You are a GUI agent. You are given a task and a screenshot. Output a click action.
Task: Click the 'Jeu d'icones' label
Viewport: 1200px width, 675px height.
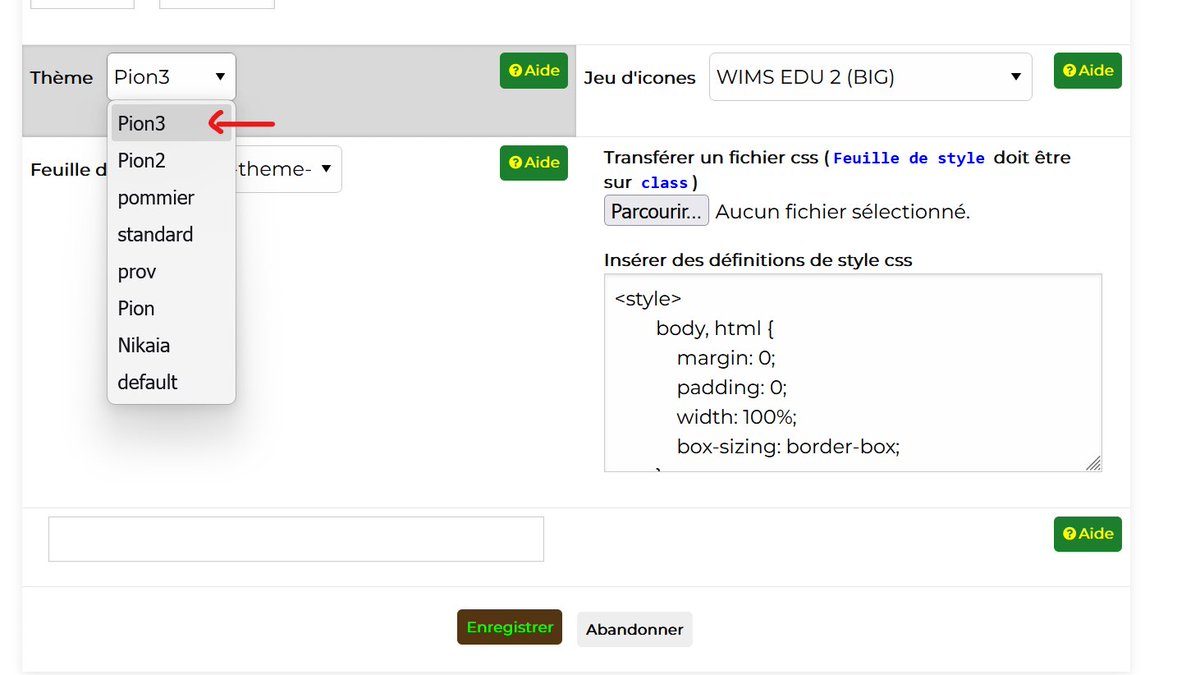tap(640, 77)
